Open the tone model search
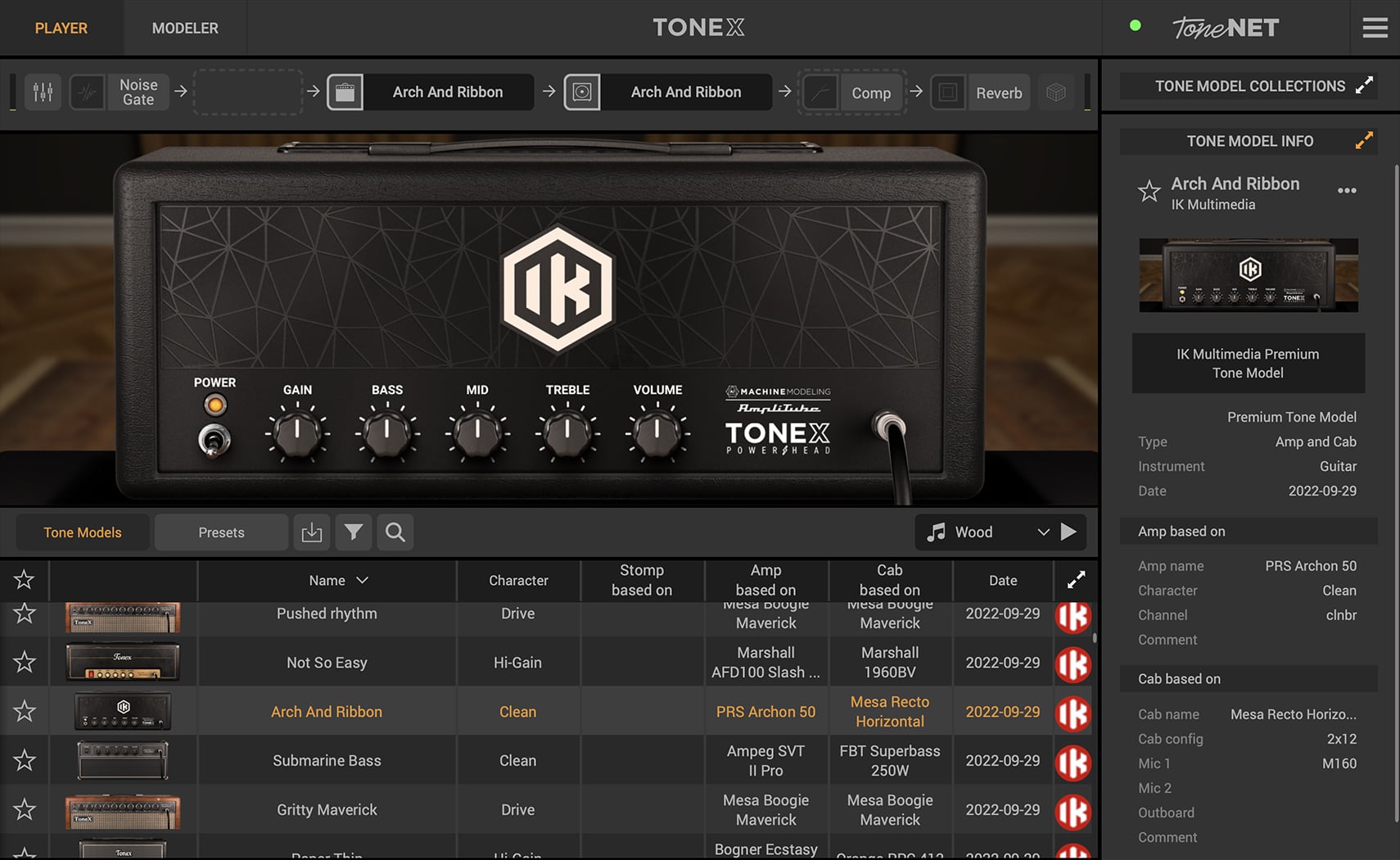 tap(395, 532)
